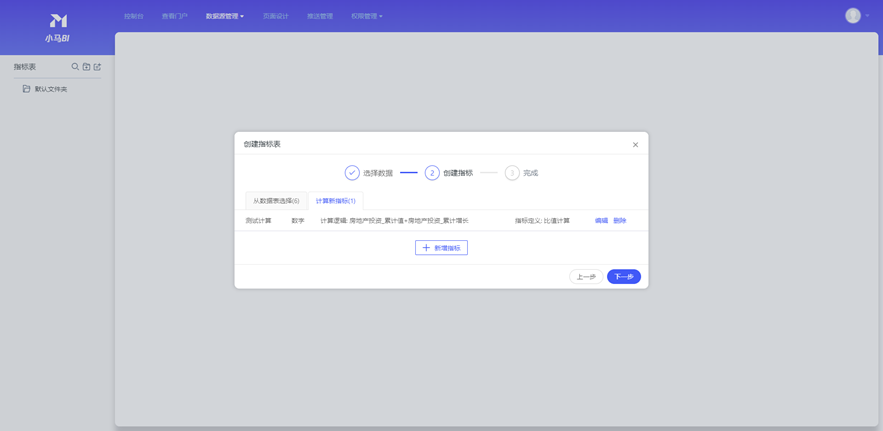Click the 小马BI logo icon
The height and width of the screenshot is (431, 883).
click(x=58, y=21)
